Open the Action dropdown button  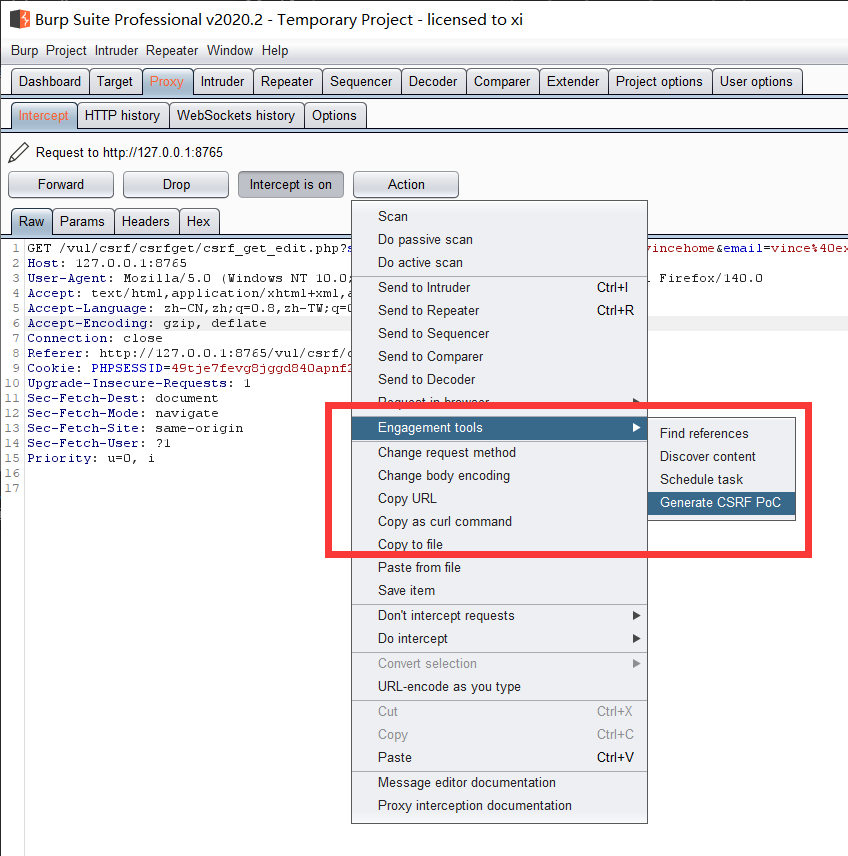click(x=406, y=185)
